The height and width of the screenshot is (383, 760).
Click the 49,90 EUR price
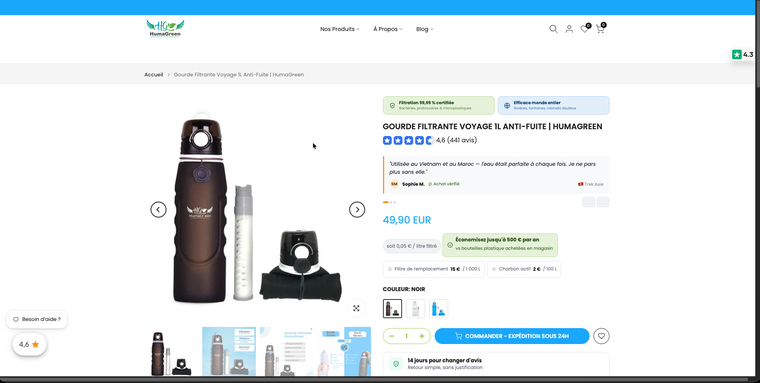tap(407, 220)
